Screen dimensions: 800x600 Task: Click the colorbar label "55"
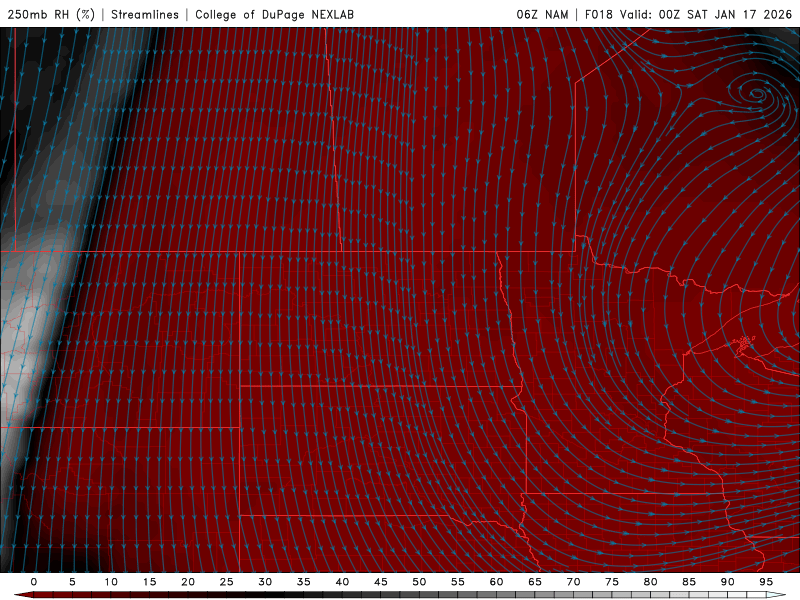click(458, 582)
